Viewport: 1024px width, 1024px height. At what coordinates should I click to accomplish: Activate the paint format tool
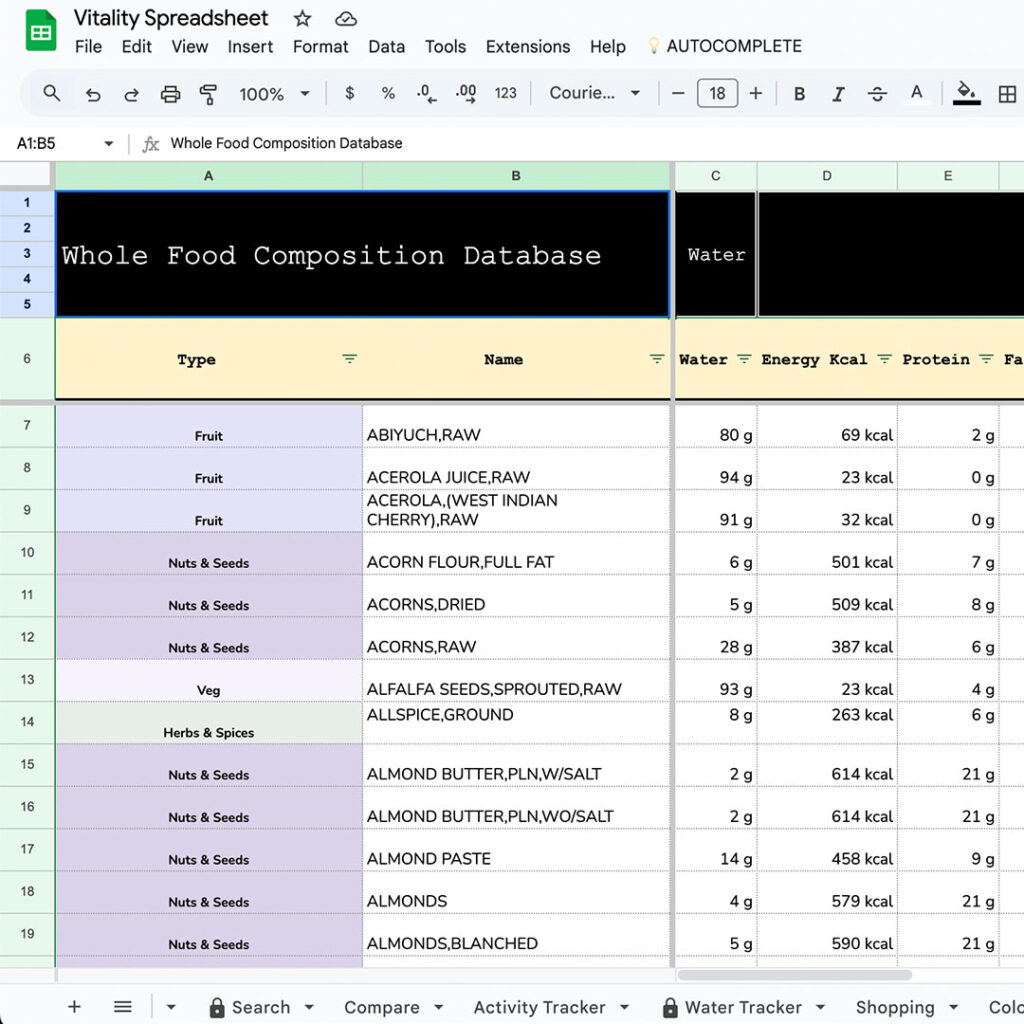(x=208, y=94)
